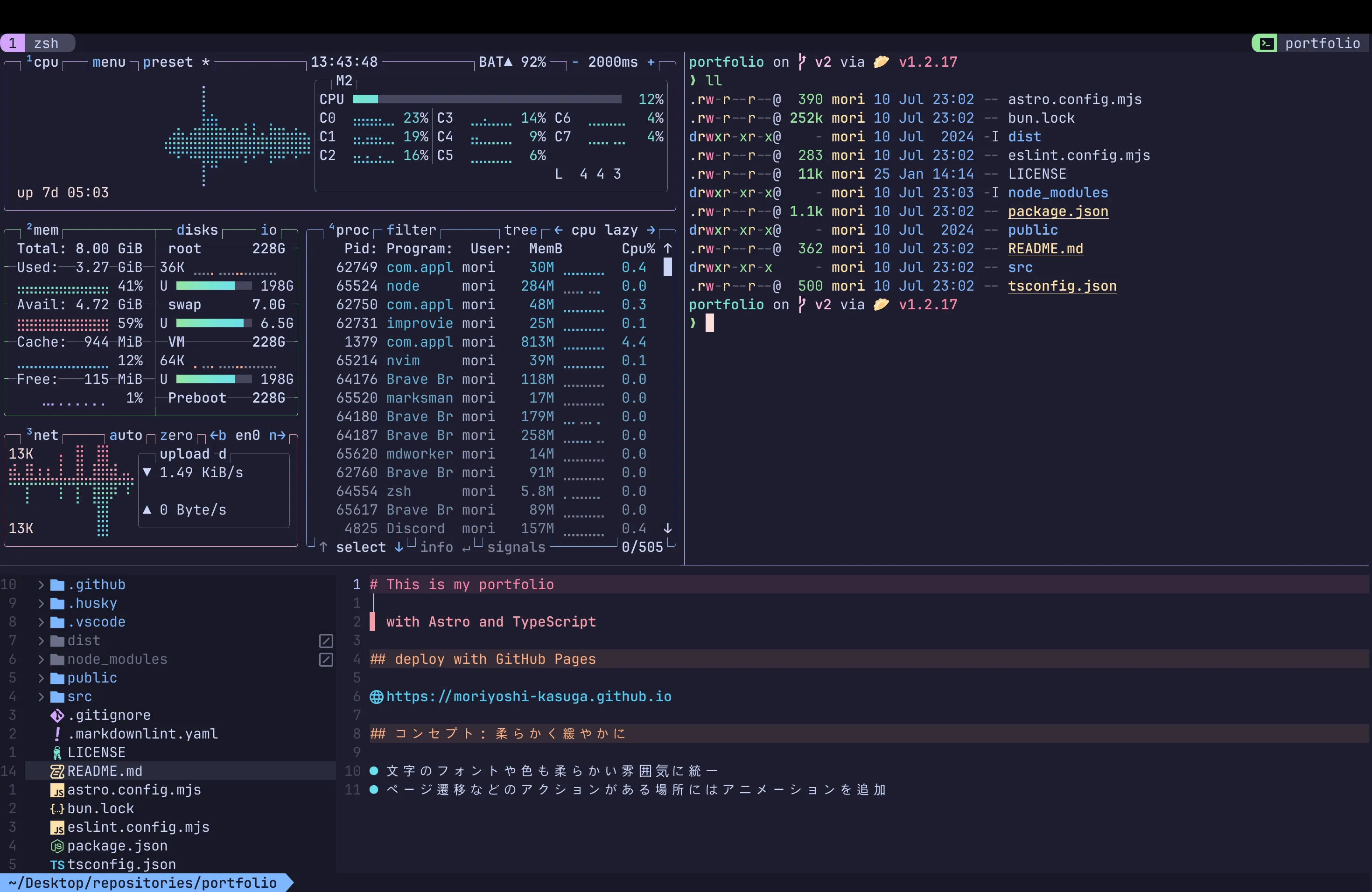Click the proc filter field

pos(411,230)
